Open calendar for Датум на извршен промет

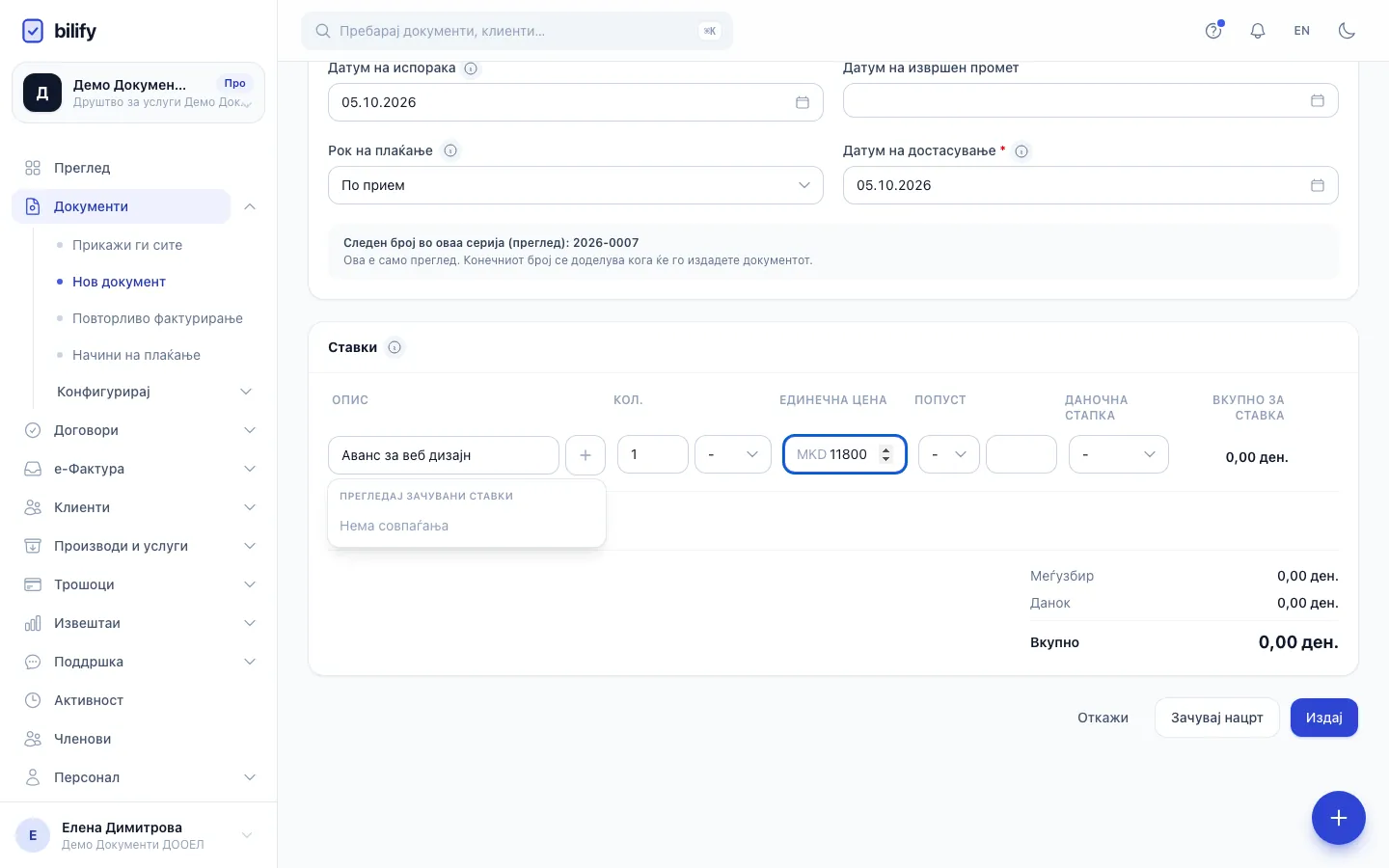pyautogui.click(x=1318, y=100)
